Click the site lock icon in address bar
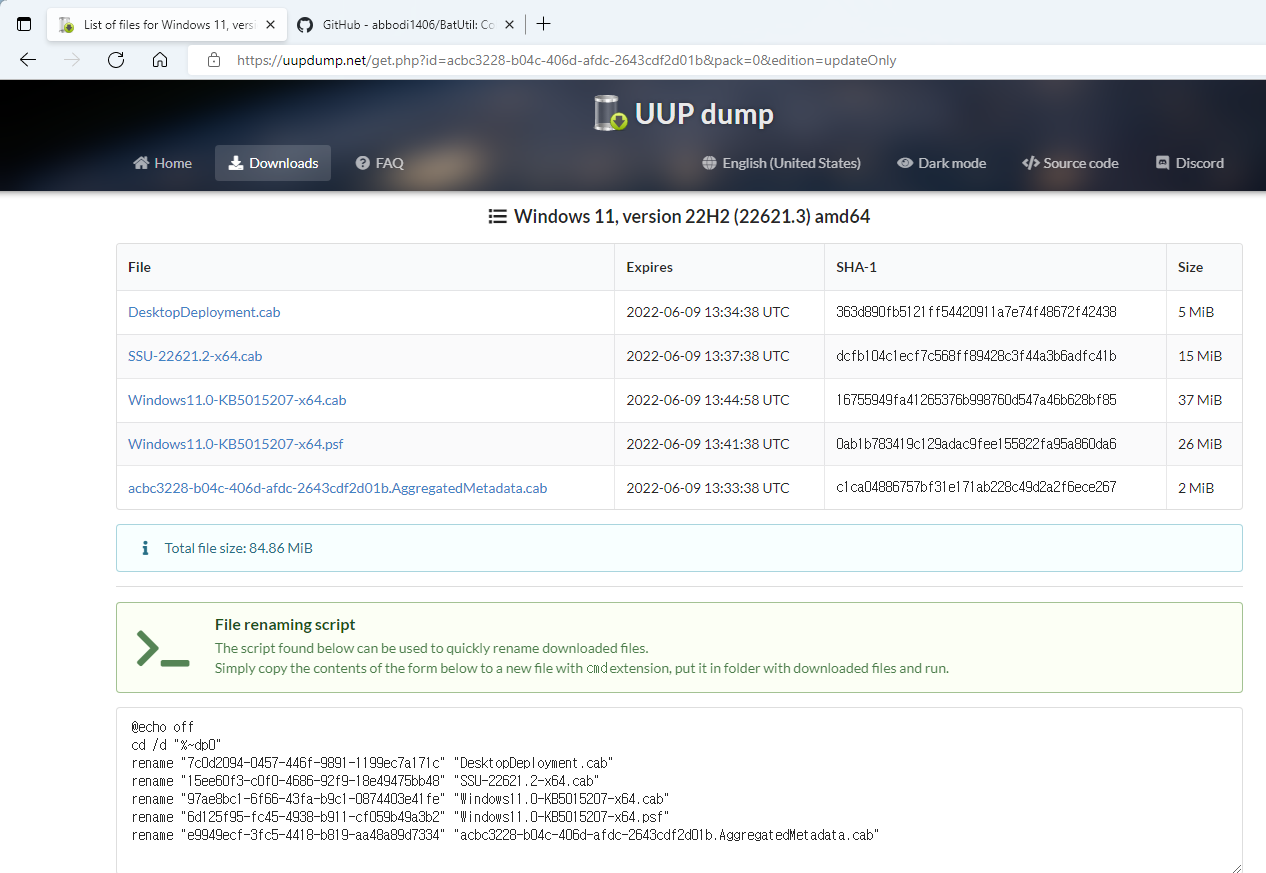 (x=213, y=60)
